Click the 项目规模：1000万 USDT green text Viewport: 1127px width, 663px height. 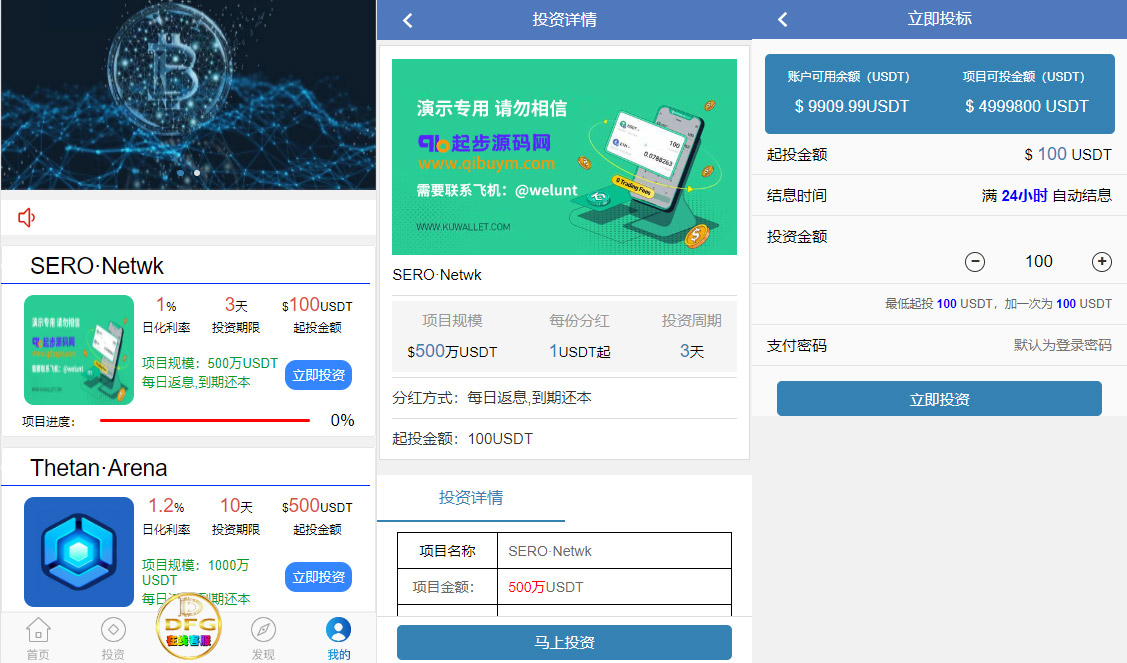(x=196, y=572)
